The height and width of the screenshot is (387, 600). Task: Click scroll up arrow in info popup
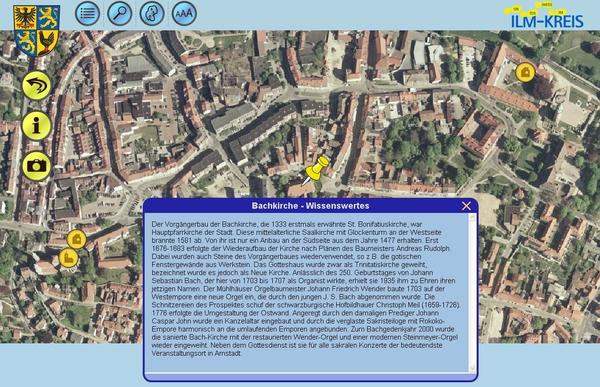[x=472, y=218]
